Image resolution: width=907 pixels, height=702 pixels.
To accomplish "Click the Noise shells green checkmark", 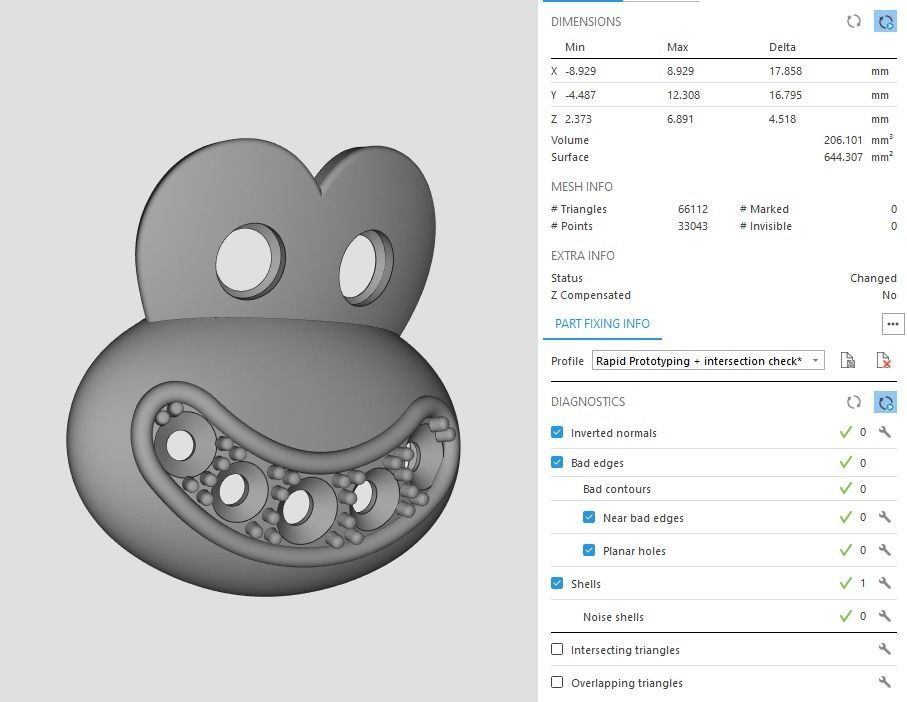I will (846, 616).
